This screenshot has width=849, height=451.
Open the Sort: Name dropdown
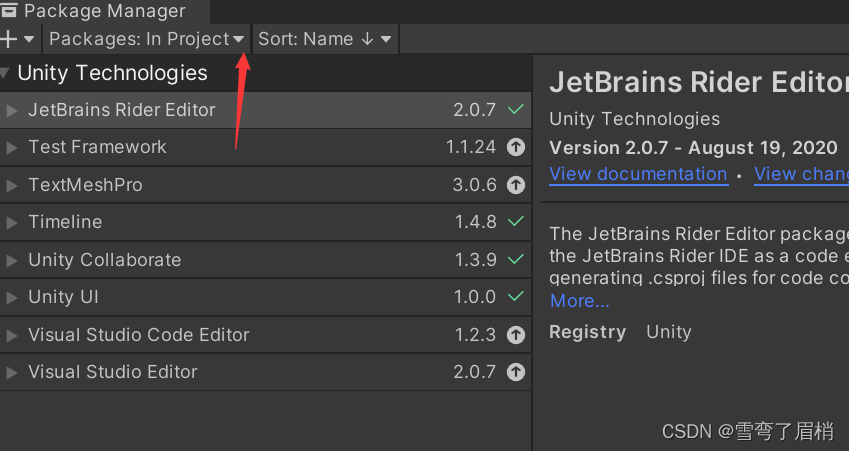coord(325,39)
